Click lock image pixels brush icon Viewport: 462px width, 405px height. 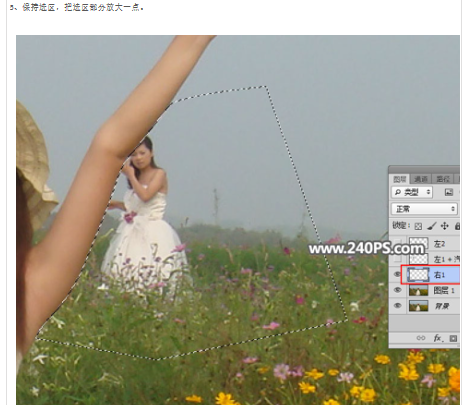[431, 226]
